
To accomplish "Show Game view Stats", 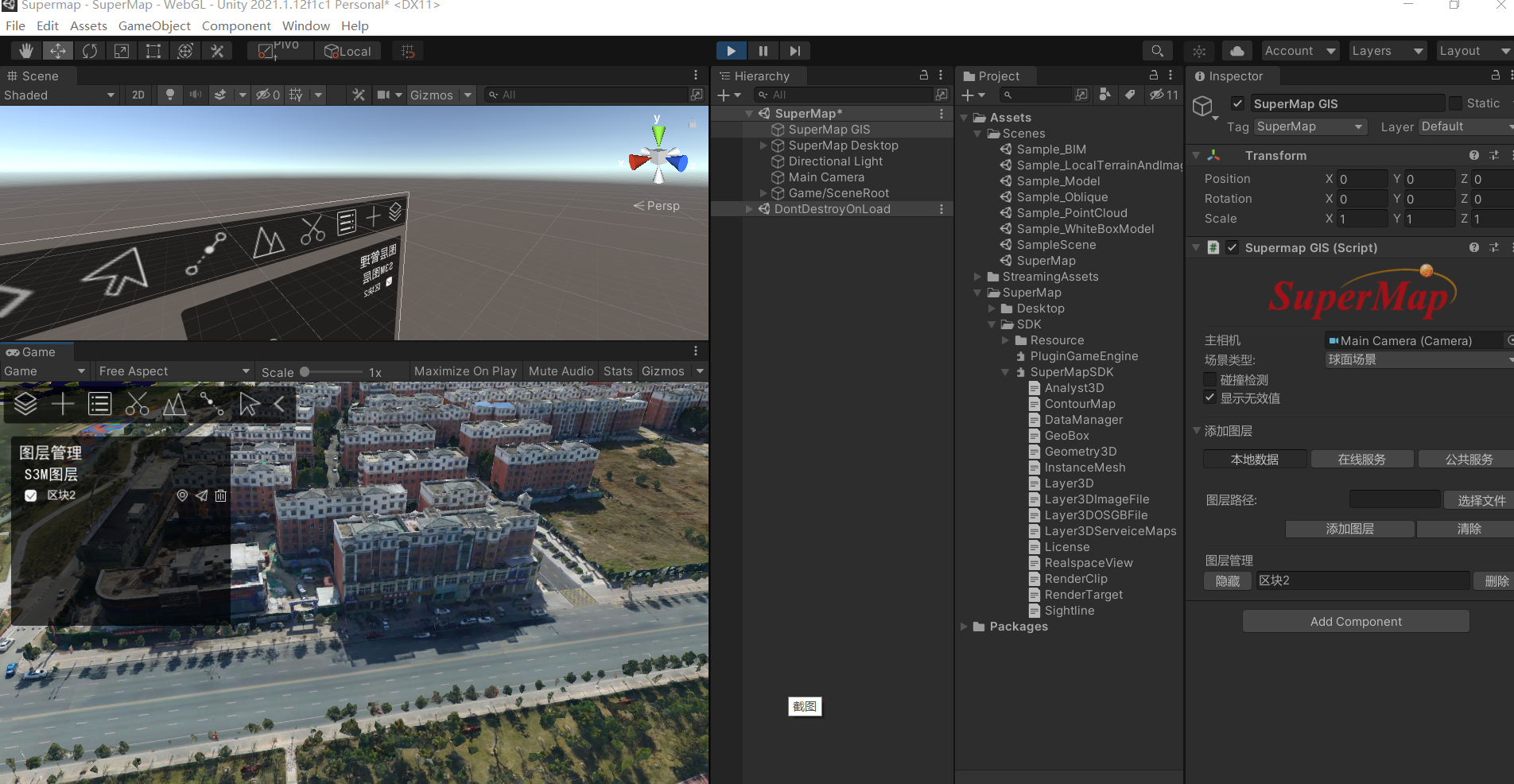I will click(x=618, y=371).
